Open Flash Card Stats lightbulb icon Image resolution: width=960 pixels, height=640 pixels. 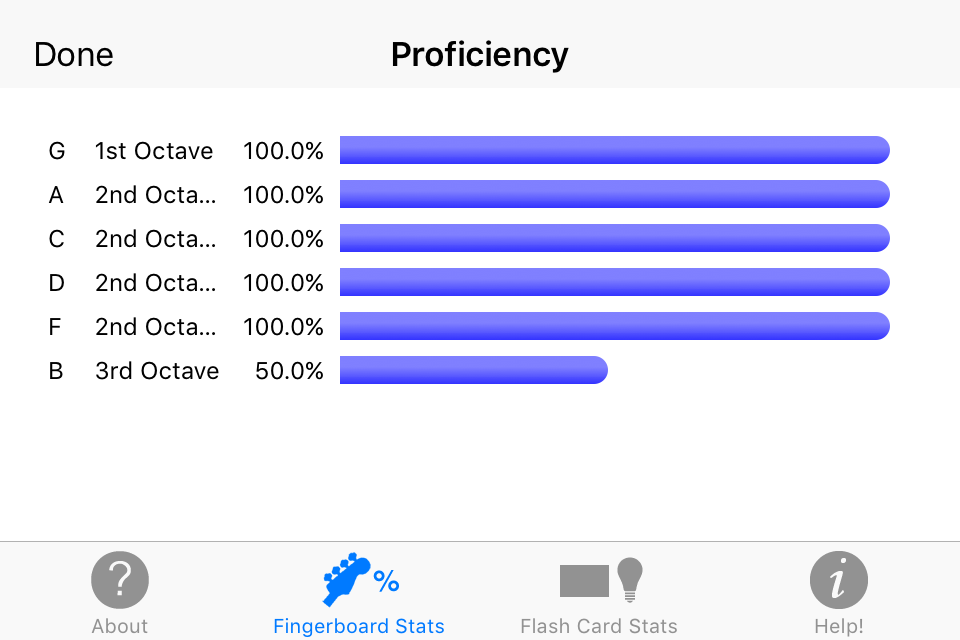point(629,579)
